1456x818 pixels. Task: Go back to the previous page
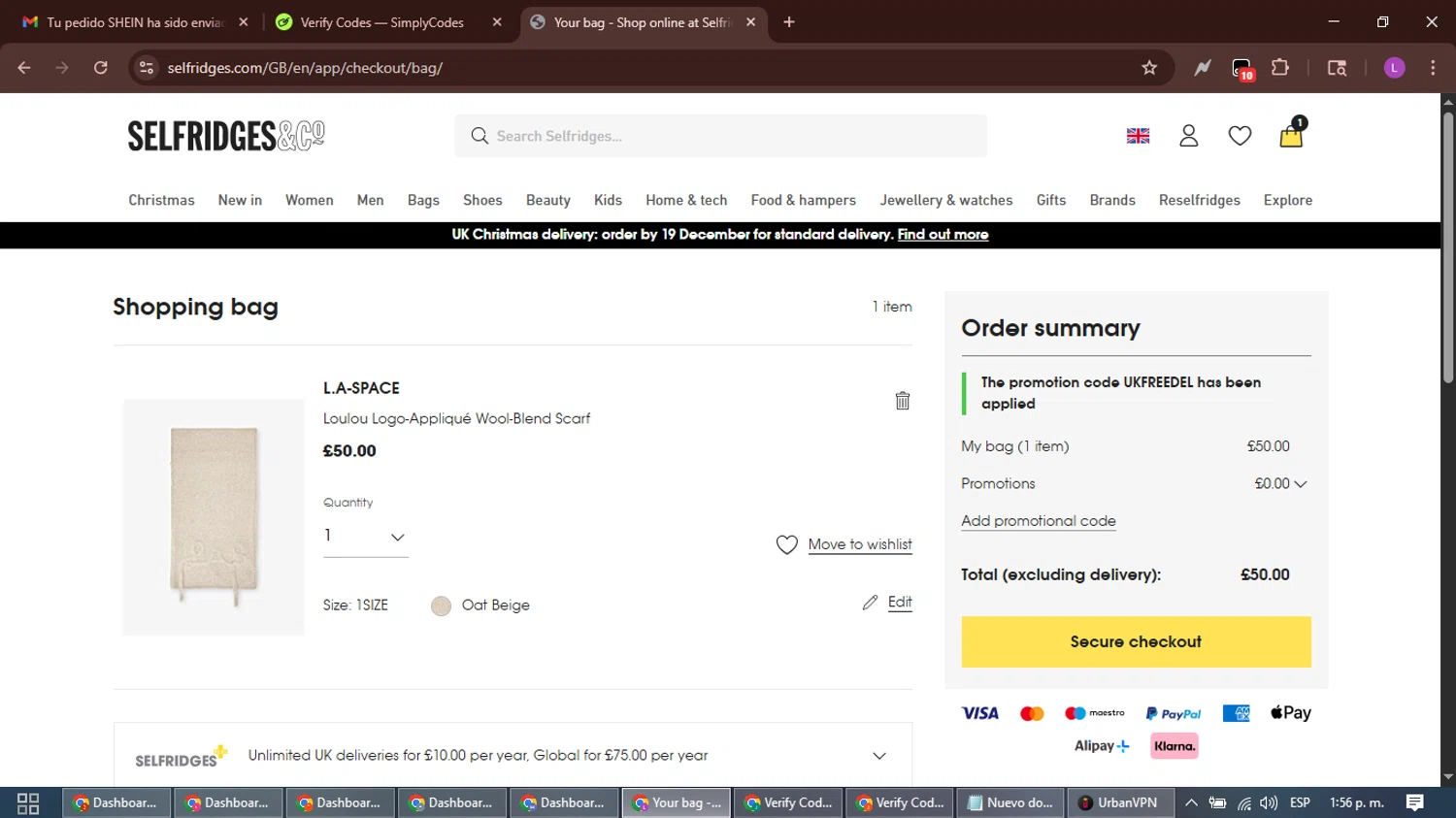coord(24,68)
